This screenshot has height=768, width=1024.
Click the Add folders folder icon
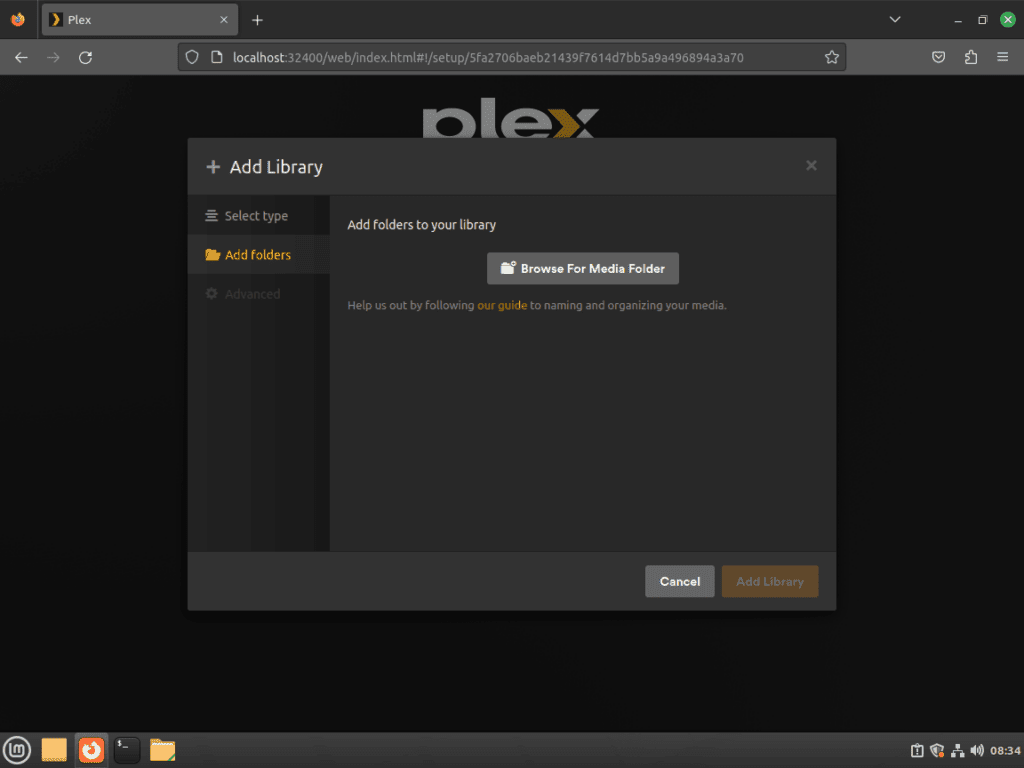pos(211,254)
